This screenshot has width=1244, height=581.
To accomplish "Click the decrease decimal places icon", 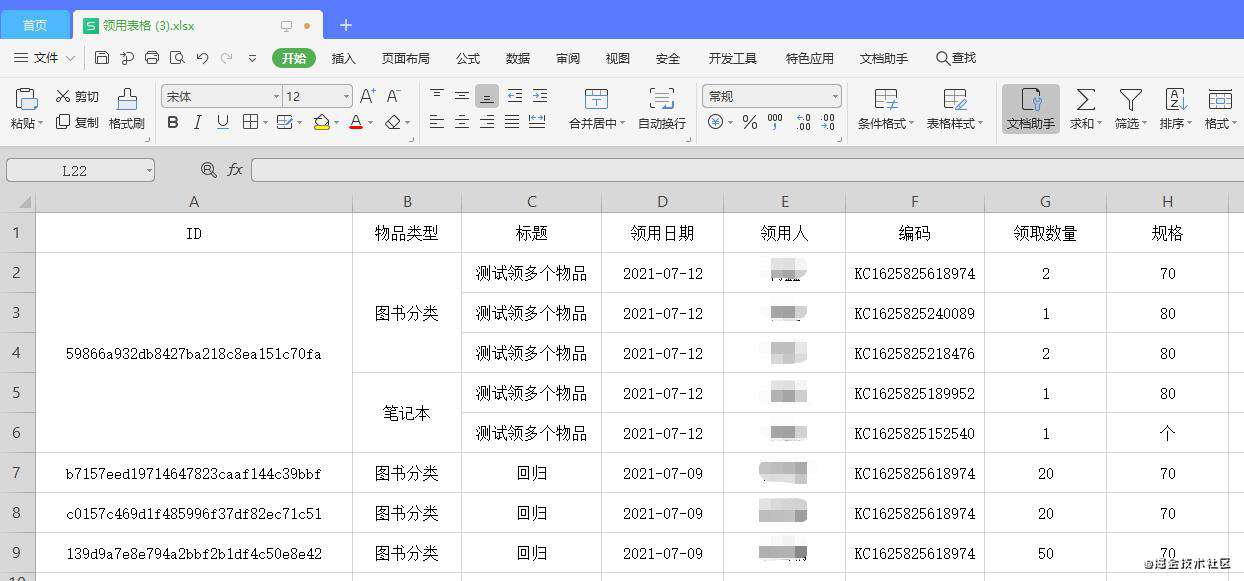I will (x=828, y=122).
